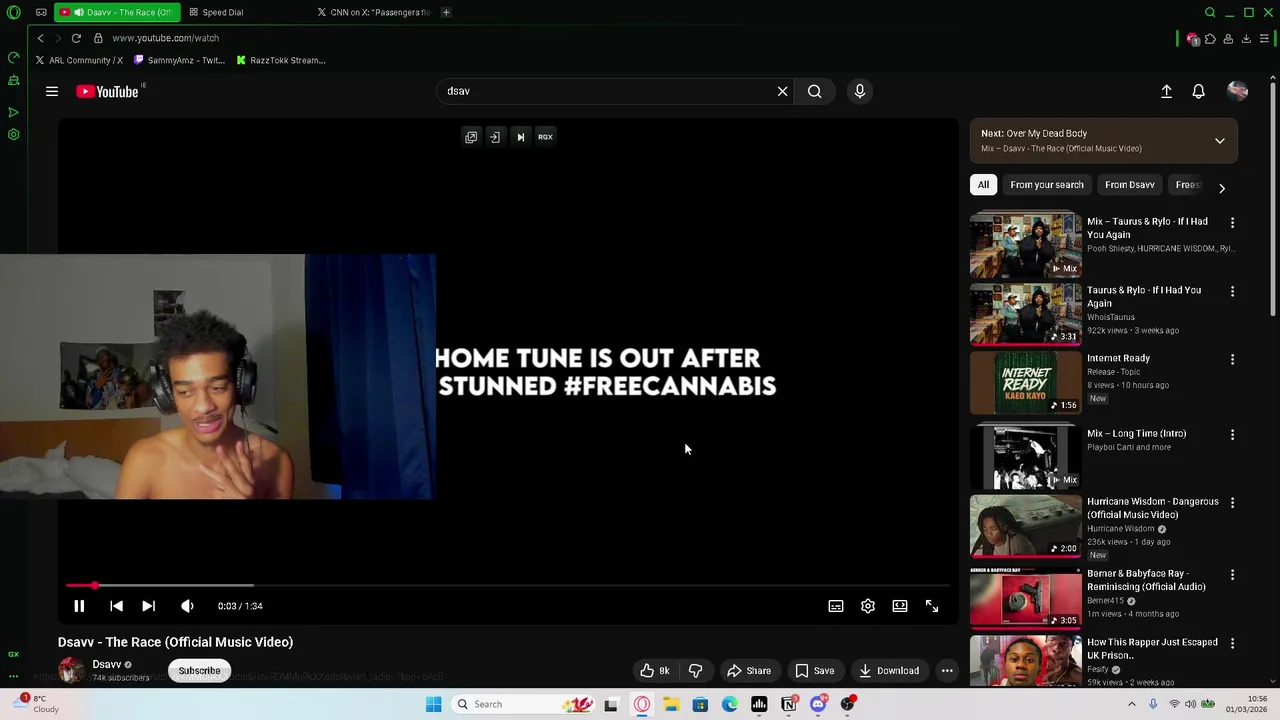Image resolution: width=1280 pixels, height=720 pixels.
Task: Open Discord from the taskbar
Action: pyautogui.click(x=818, y=704)
